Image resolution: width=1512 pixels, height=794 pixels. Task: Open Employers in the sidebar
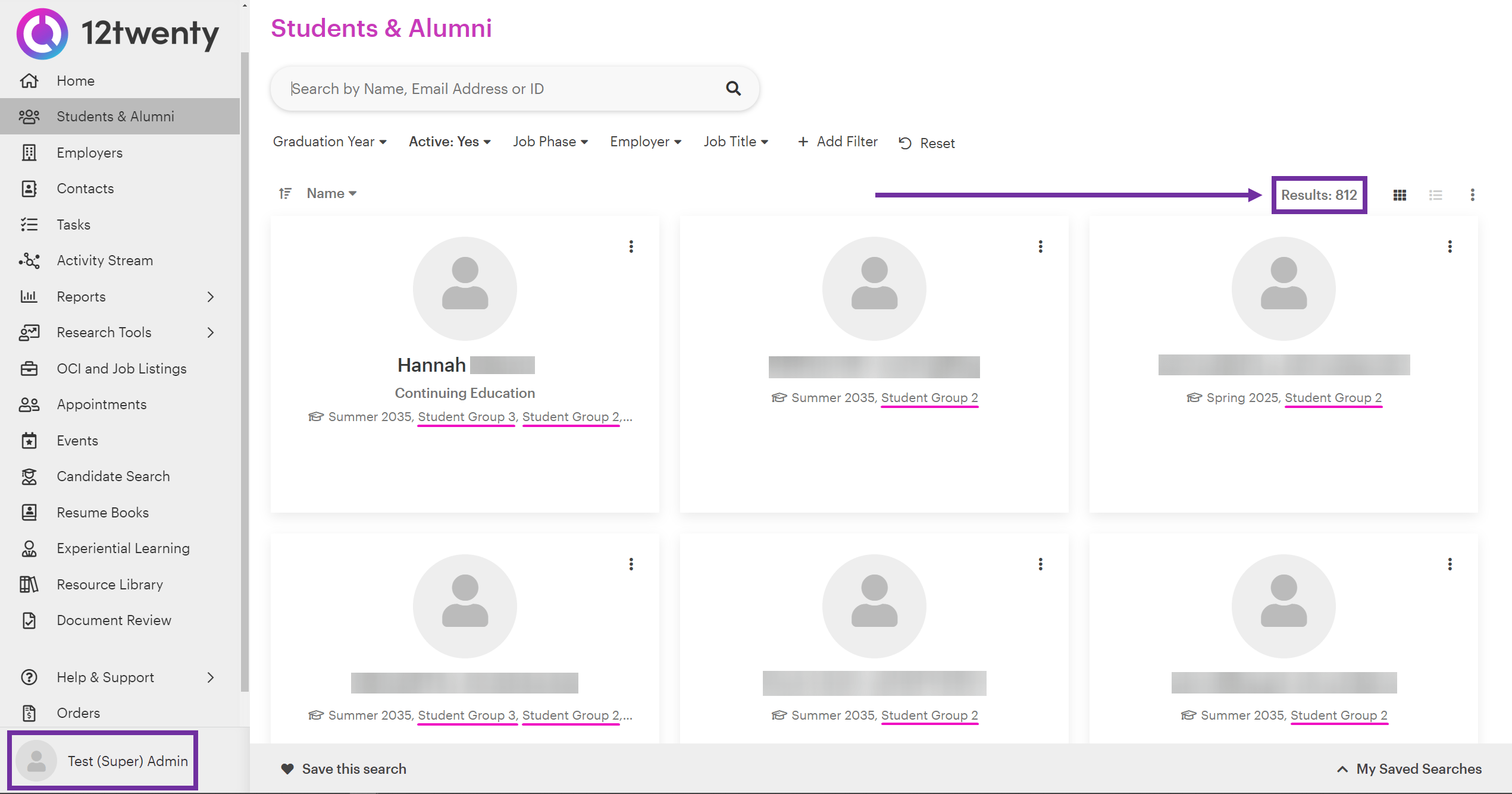coord(89,153)
